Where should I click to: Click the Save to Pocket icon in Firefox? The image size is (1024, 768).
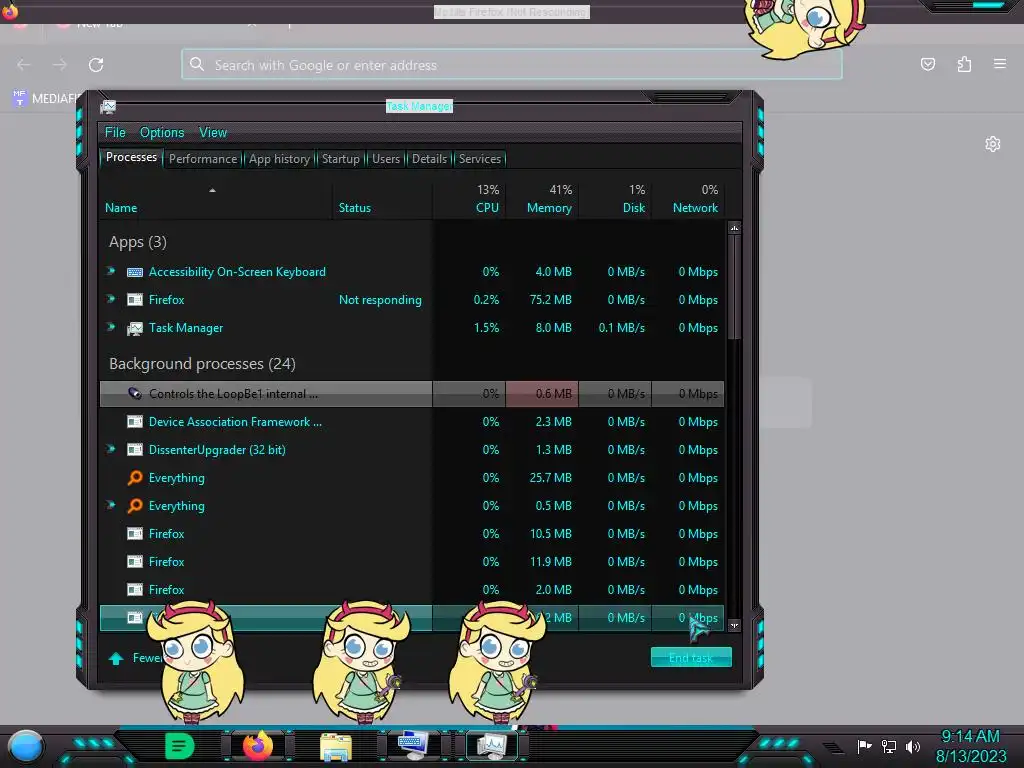(927, 64)
